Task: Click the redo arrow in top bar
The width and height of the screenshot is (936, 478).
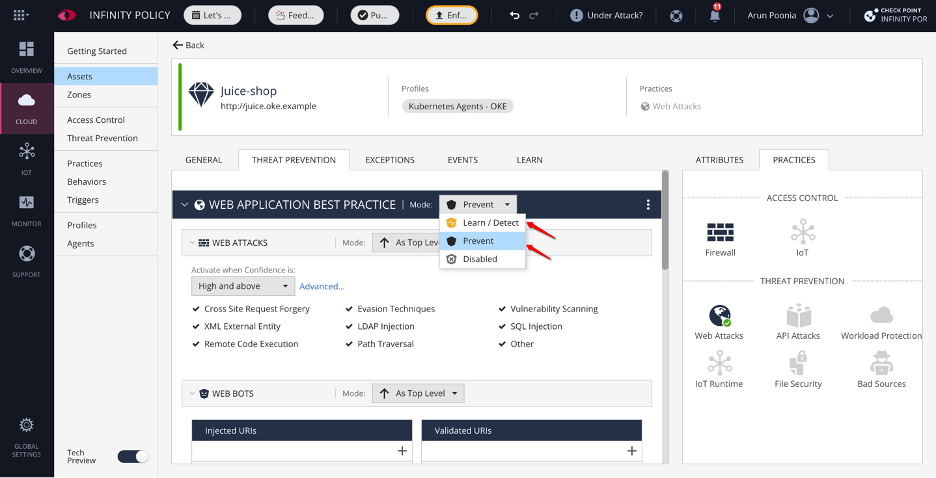Action: (x=534, y=16)
